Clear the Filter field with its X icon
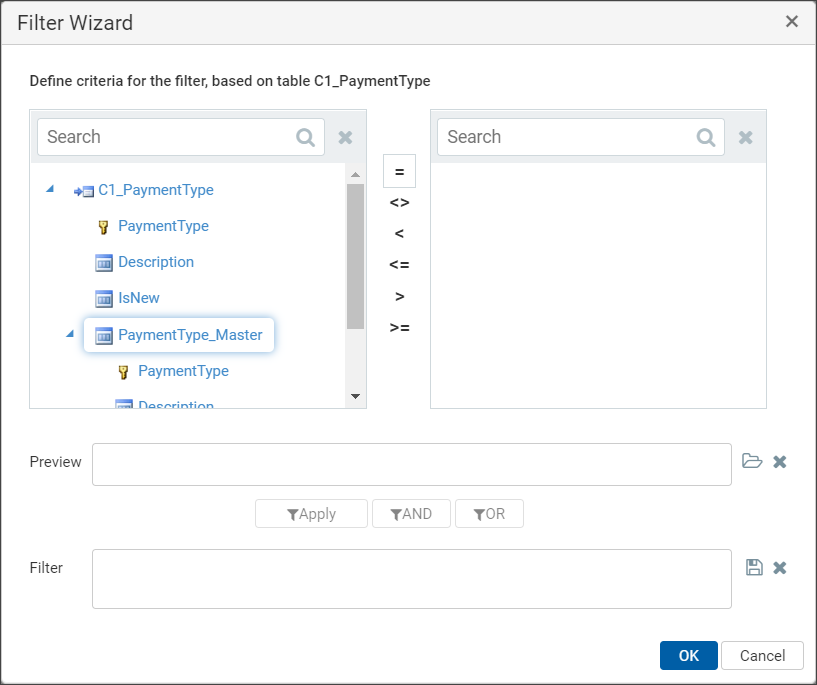This screenshot has height=685, width=817. pos(779,567)
